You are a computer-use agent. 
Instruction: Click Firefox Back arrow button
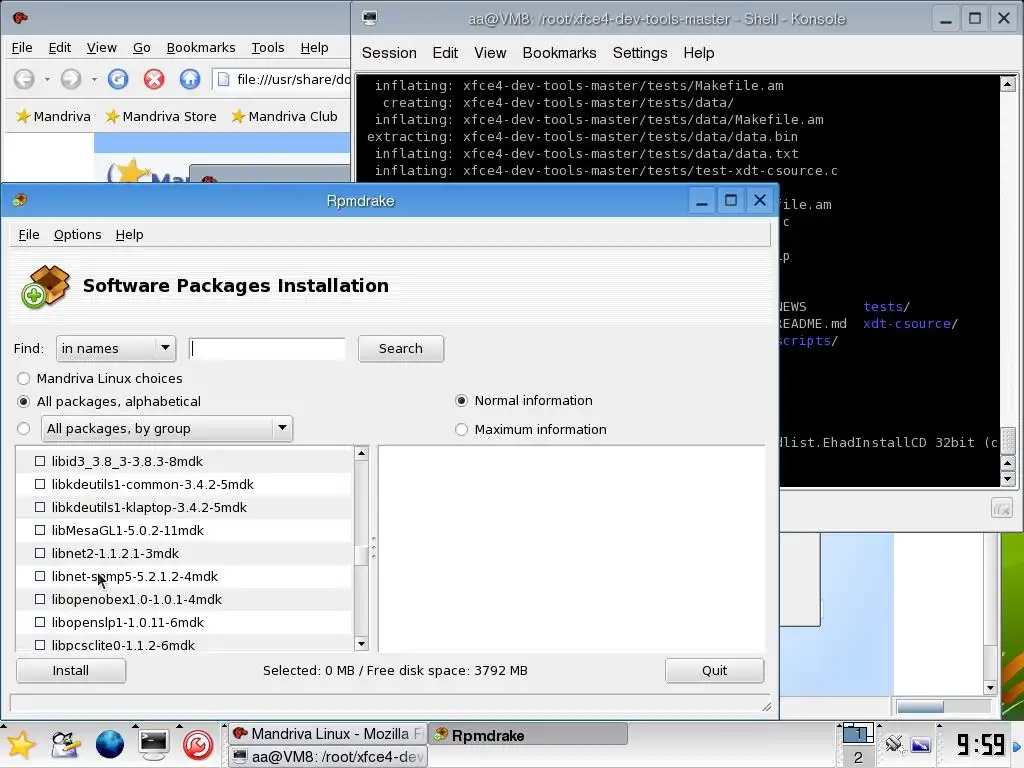point(24,80)
